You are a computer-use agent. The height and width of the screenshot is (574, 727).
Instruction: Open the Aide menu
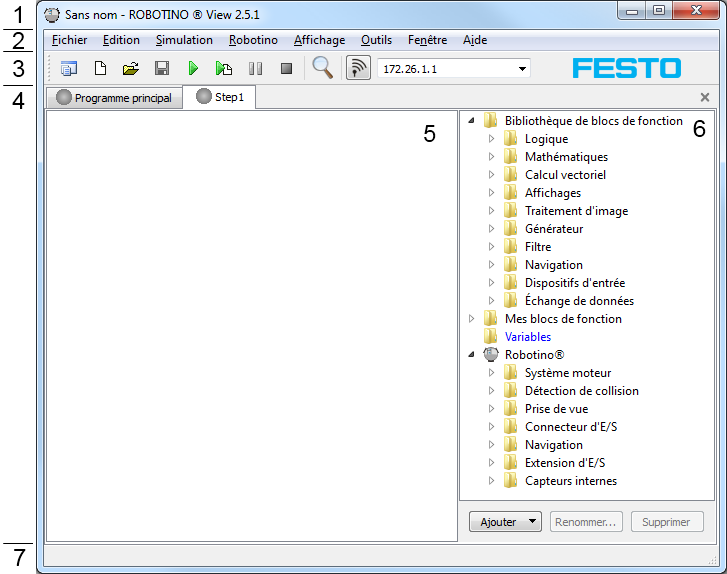point(475,40)
